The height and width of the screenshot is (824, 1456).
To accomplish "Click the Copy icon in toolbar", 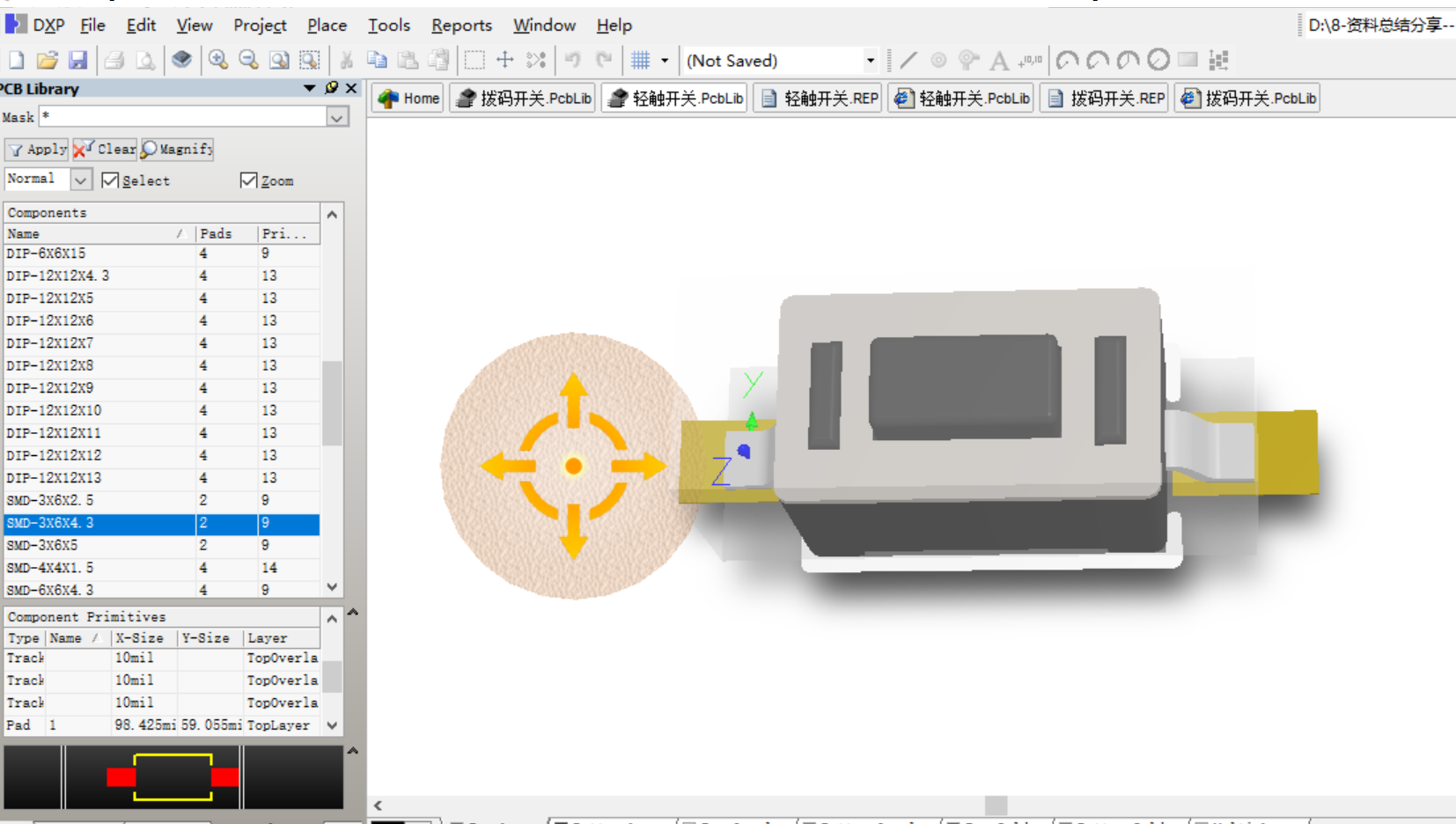I will [377, 60].
